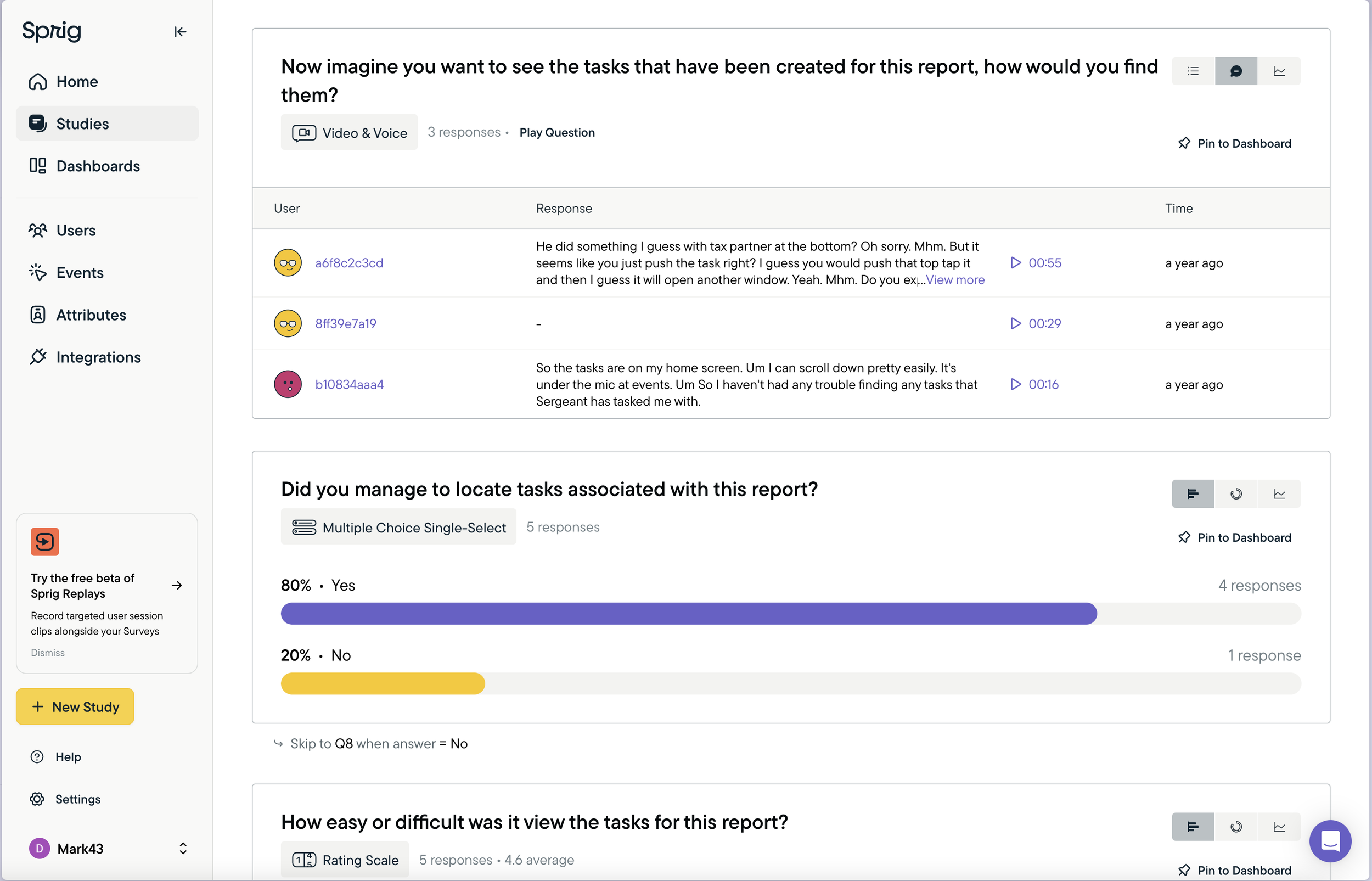Dismiss the Sprig Replays promo card
This screenshot has width=1372, height=881.
47,653
